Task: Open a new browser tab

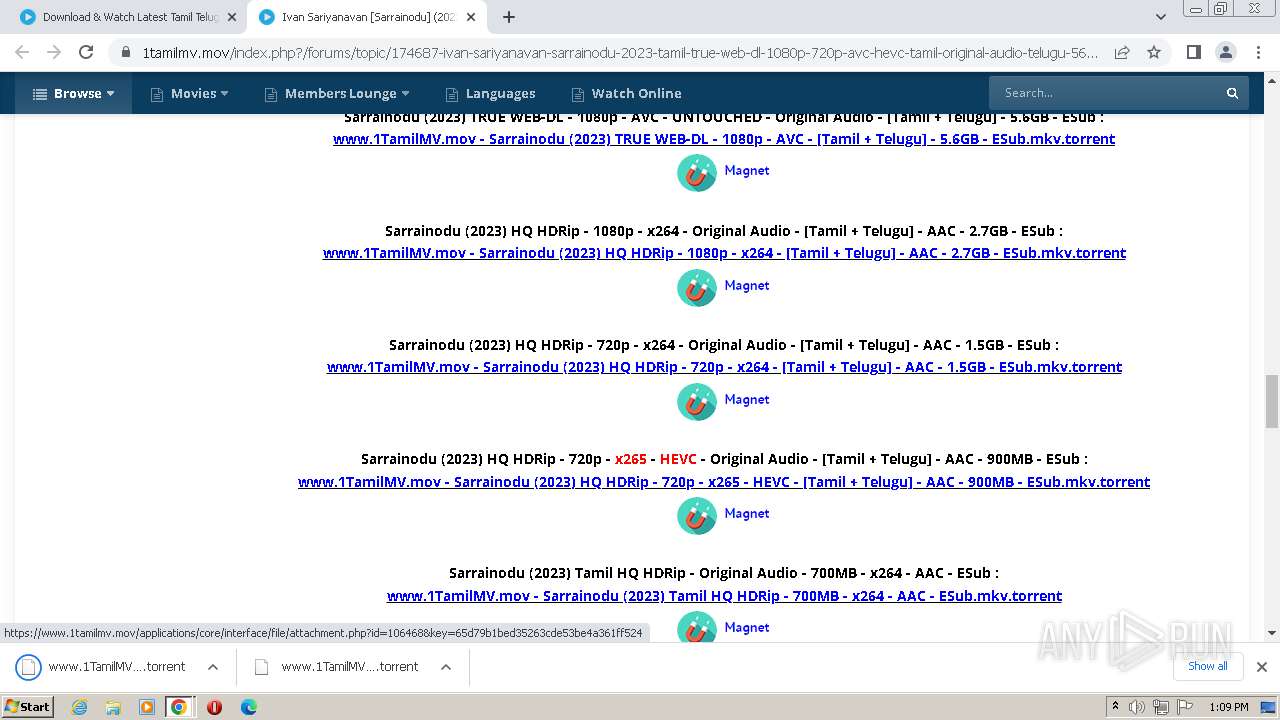Action: (509, 17)
